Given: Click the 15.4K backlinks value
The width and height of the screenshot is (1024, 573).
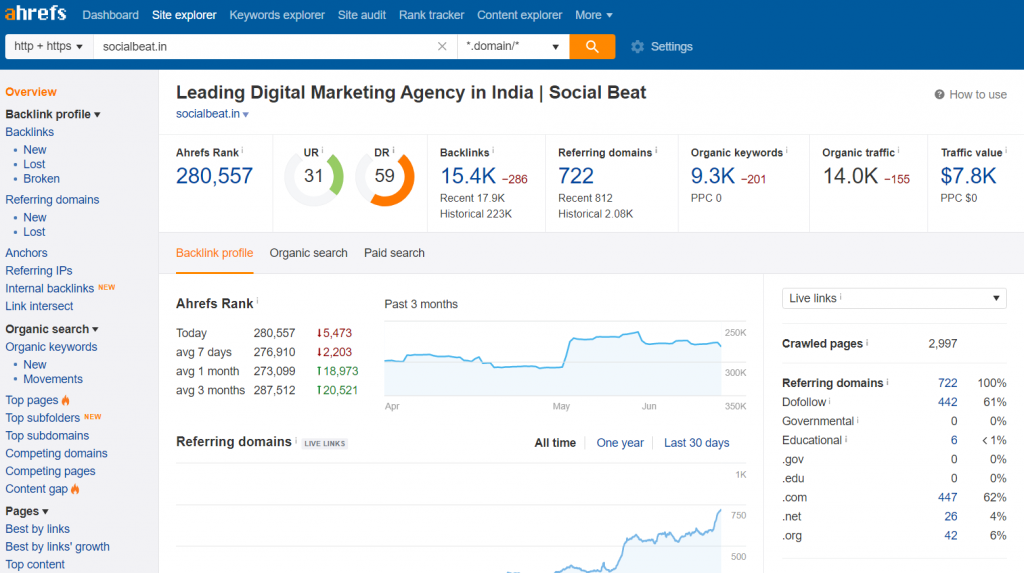Looking at the screenshot, I should [x=468, y=176].
